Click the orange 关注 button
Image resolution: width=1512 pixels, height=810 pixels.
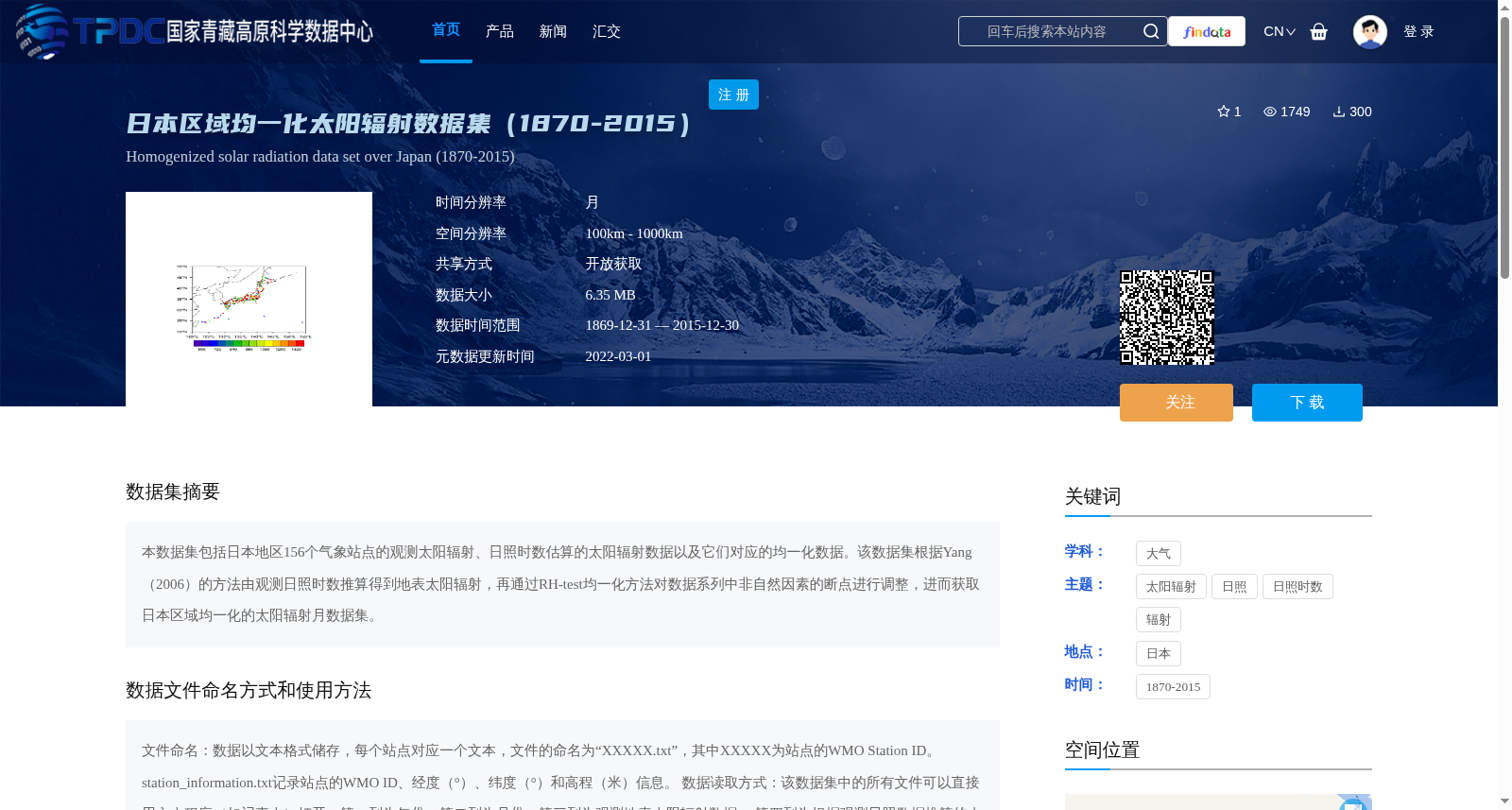click(1177, 403)
